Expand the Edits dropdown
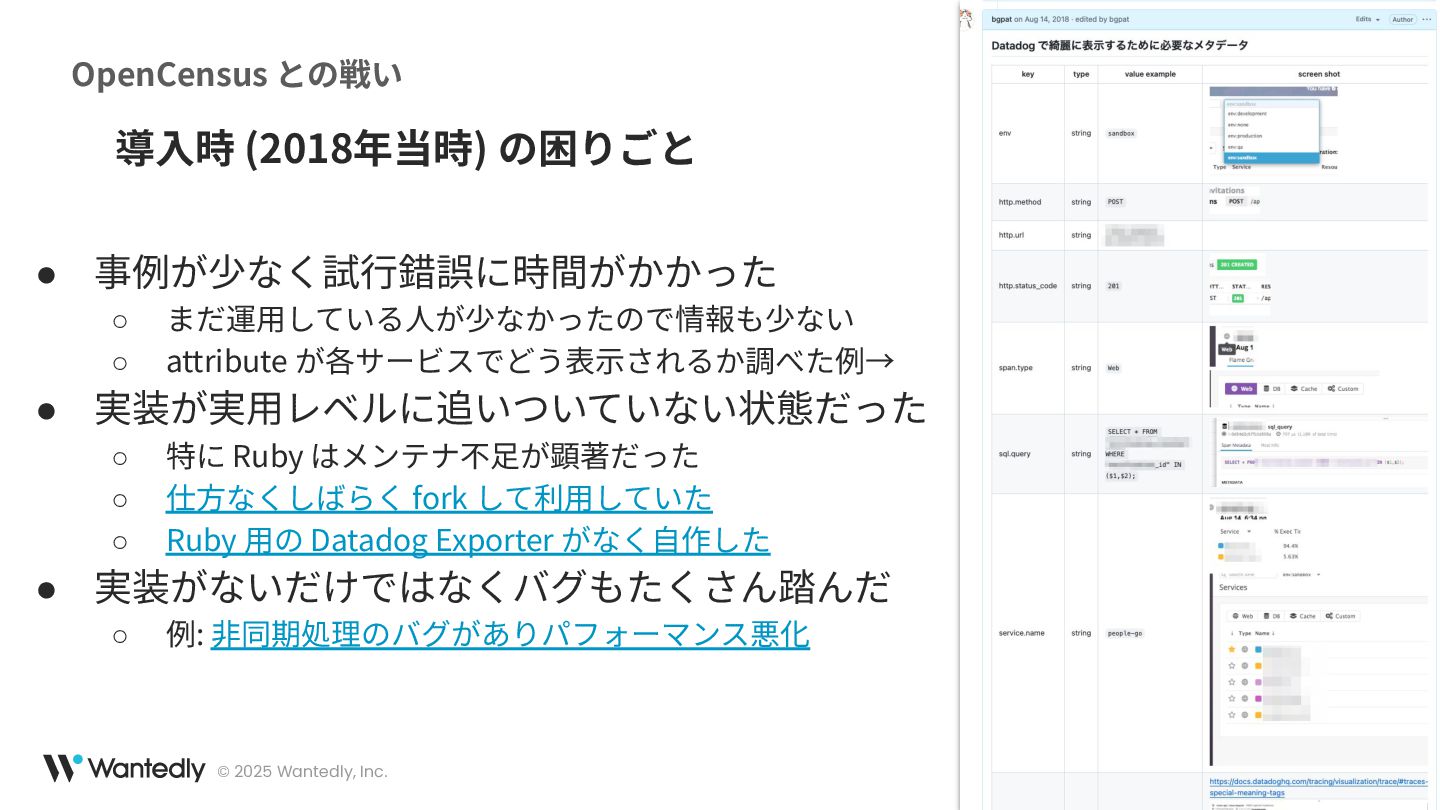This screenshot has width=1440, height=810. [x=1367, y=19]
